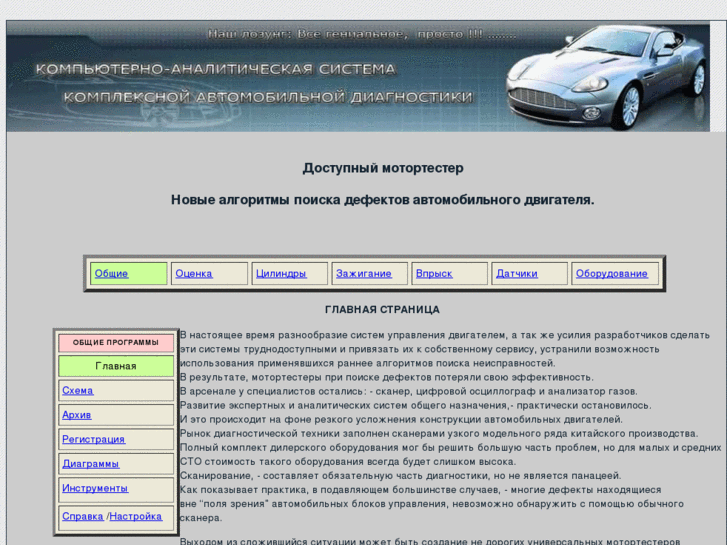Viewport: 727px width, 545px height.
Task: Click the Оборудование navigation link
Action: point(611,274)
